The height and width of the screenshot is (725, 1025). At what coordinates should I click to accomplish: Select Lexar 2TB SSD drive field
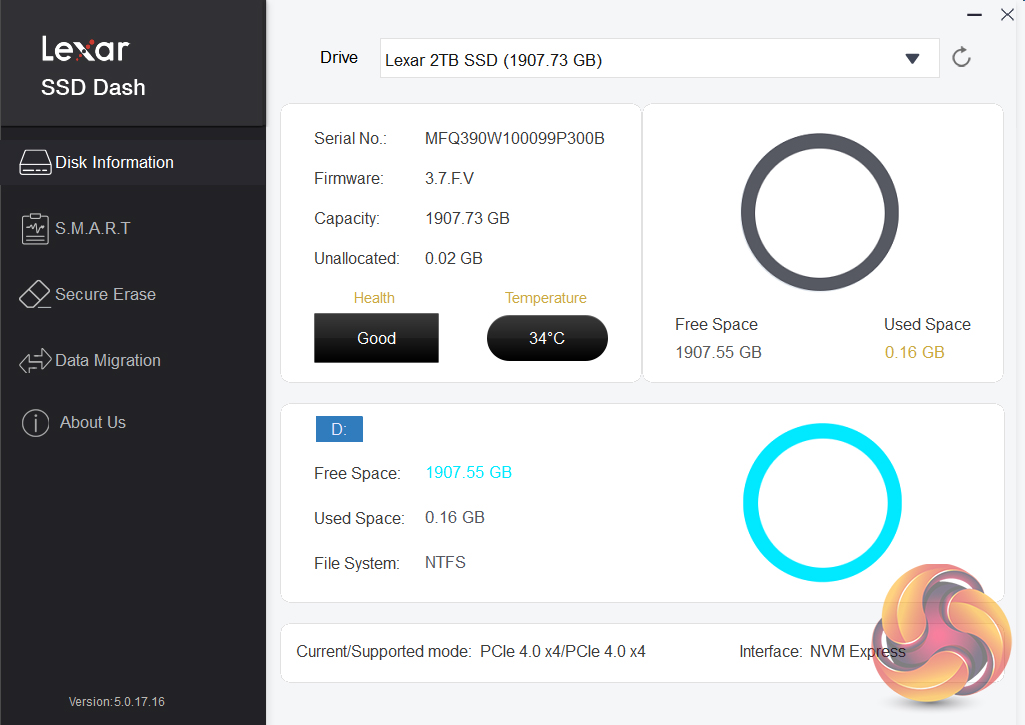pos(660,58)
